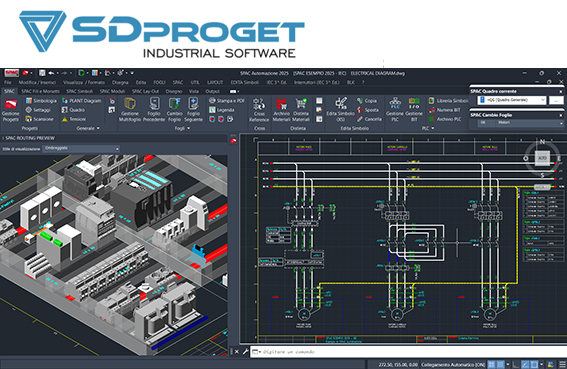Open the File menu
This screenshot has width=567, height=369.
tap(8, 82)
